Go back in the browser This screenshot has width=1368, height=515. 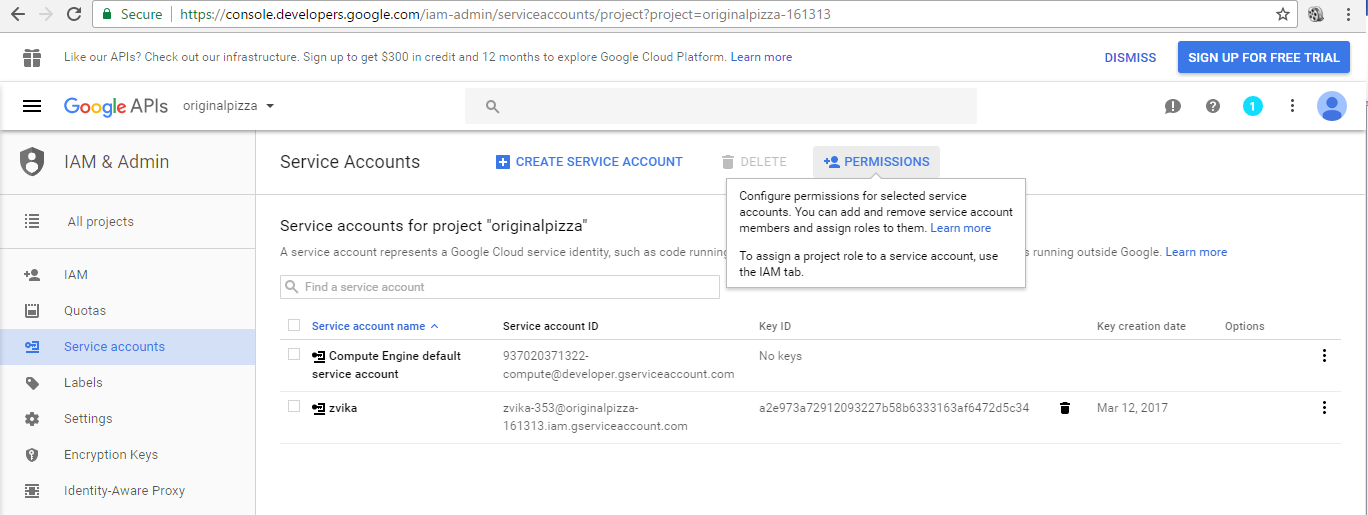pos(18,14)
